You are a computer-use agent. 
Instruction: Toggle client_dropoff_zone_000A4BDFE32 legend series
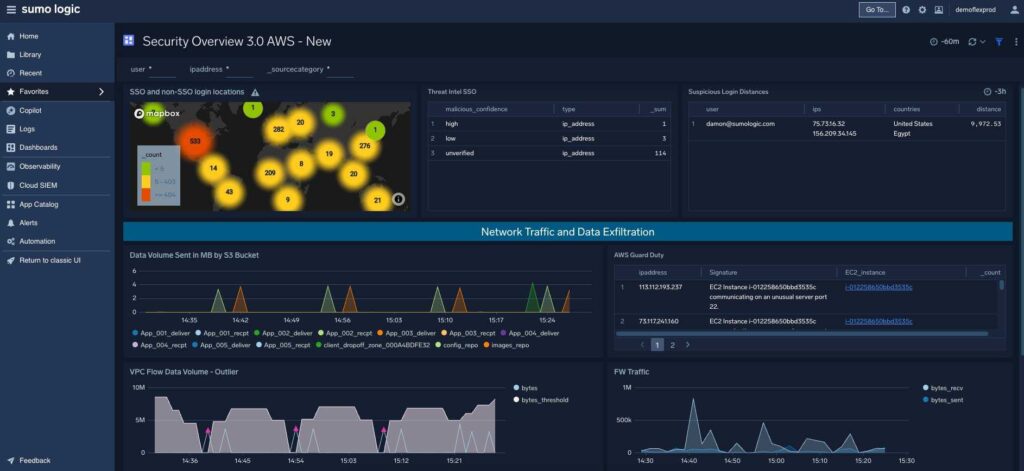(x=372, y=345)
